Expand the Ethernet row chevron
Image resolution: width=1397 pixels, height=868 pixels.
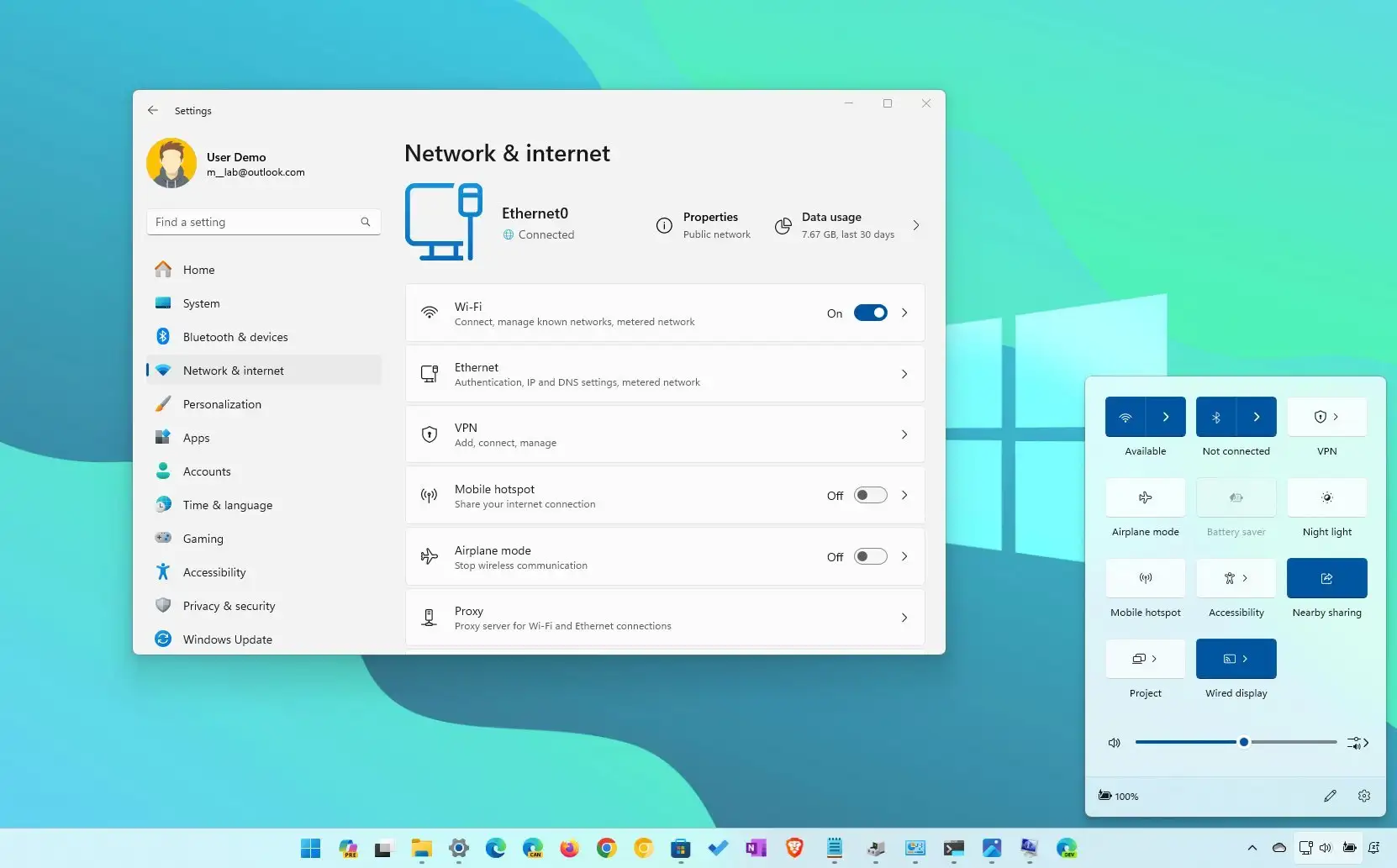pos(904,374)
